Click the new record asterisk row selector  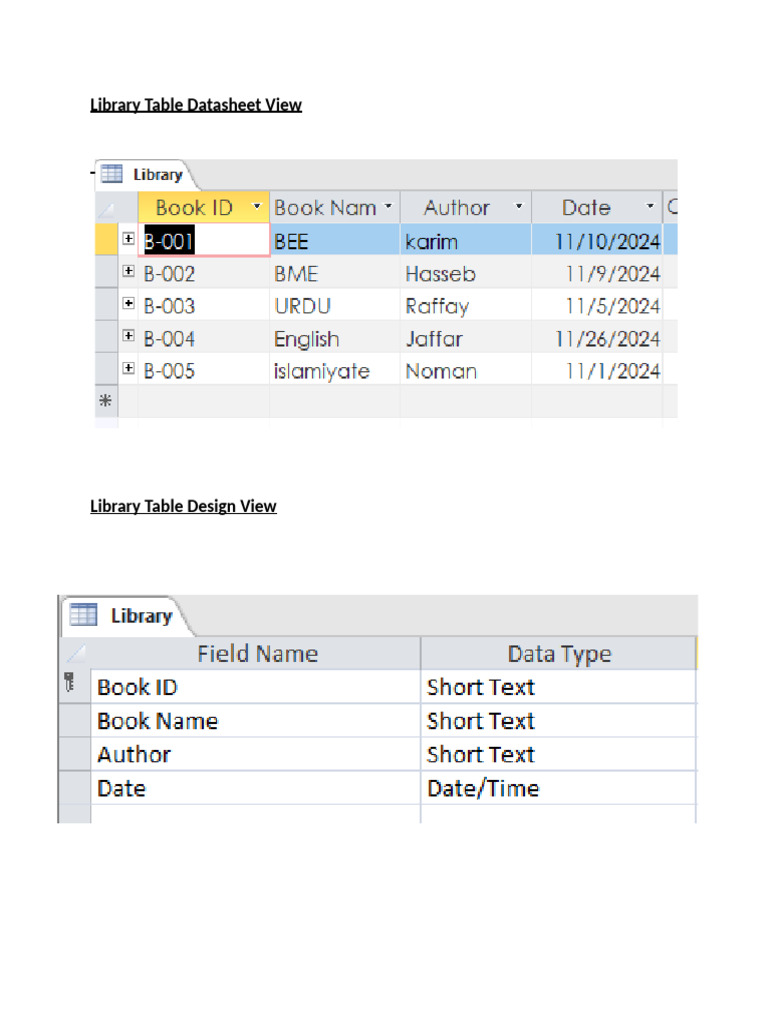click(105, 403)
